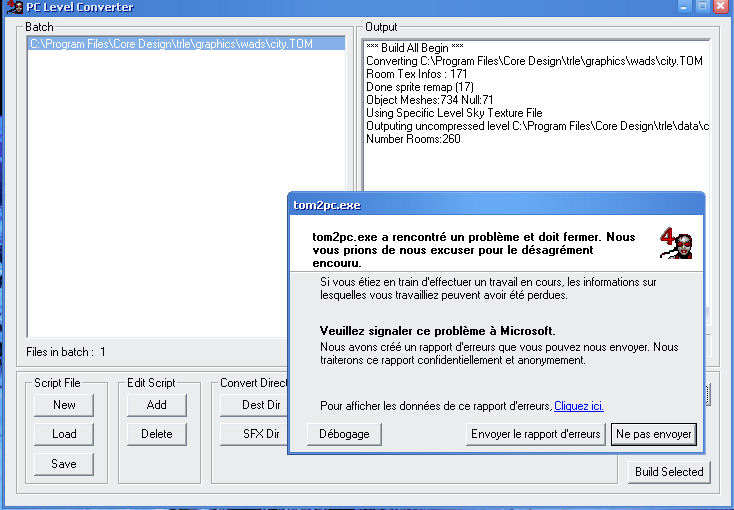Click Build Selected button
The height and width of the screenshot is (510, 734).
(669, 472)
